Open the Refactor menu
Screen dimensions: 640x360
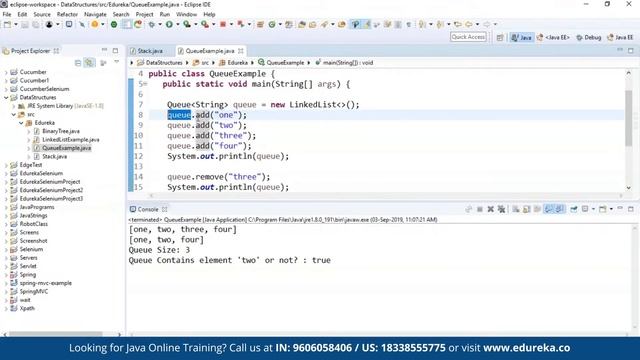click(x=67, y=14)
